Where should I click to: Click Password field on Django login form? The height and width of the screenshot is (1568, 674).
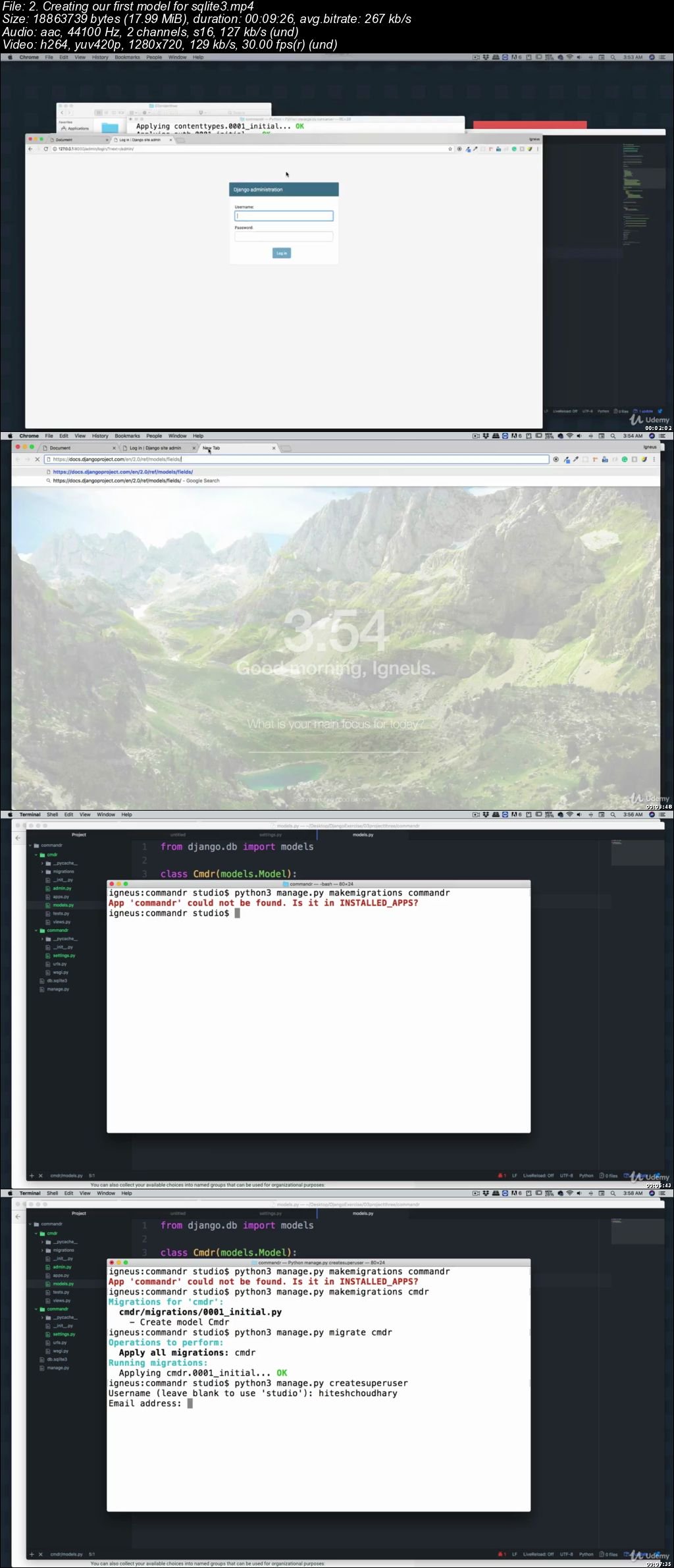[284, 236]
